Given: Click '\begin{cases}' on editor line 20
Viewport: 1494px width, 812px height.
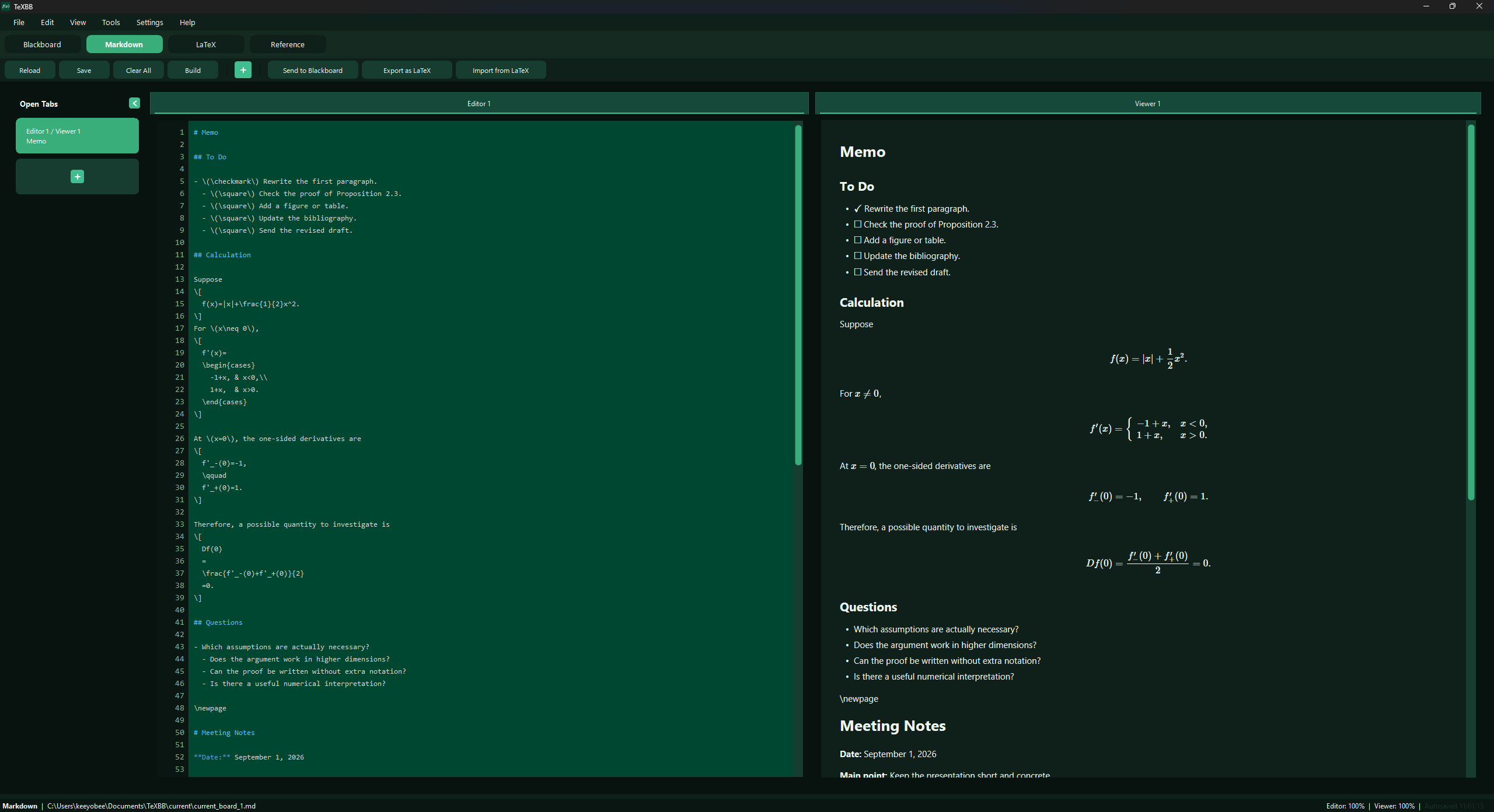Looking at the screenshot, I should [228, 365].
